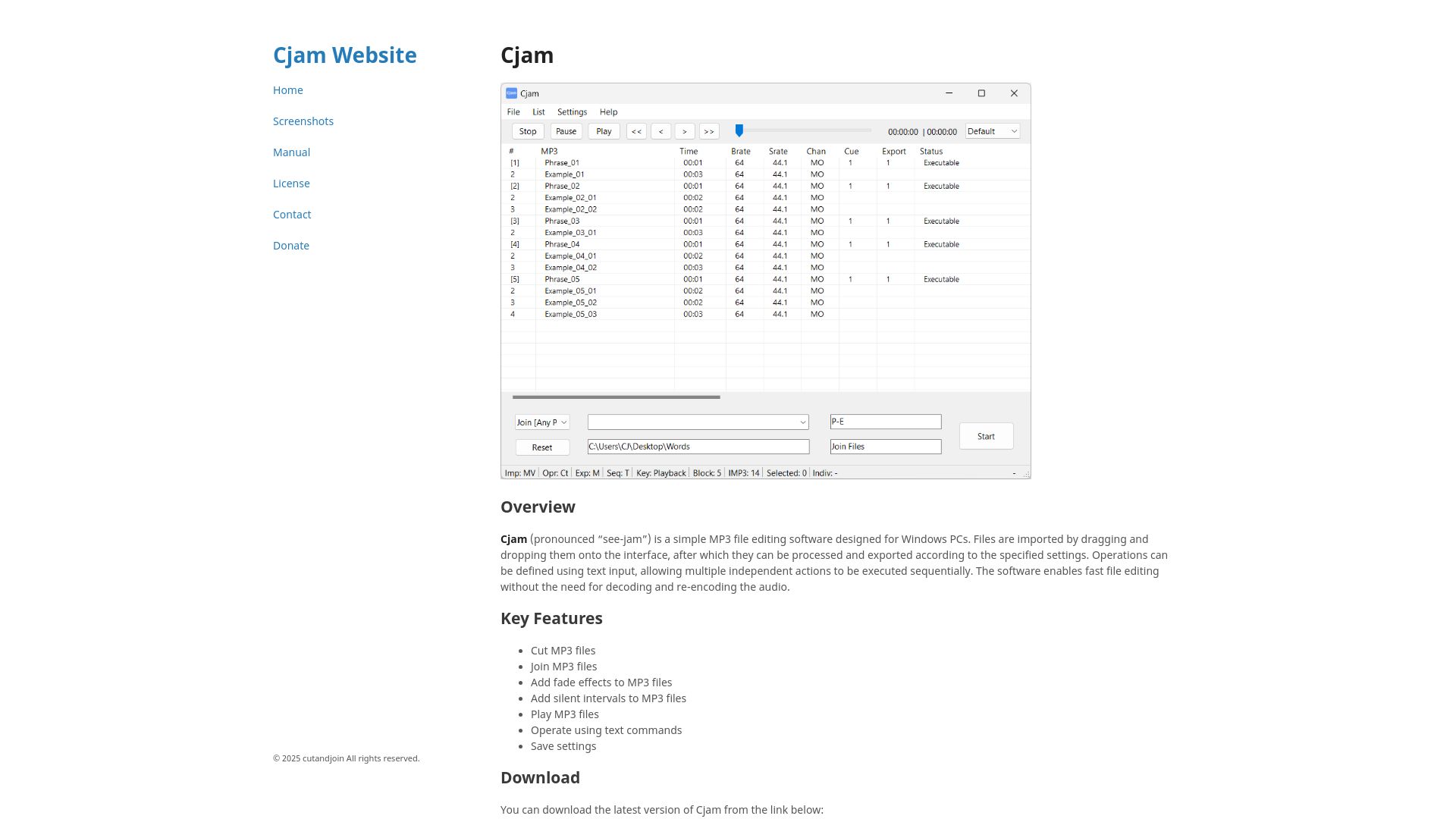Click the Export column header
1456x819 pixels.
(896, 152)
